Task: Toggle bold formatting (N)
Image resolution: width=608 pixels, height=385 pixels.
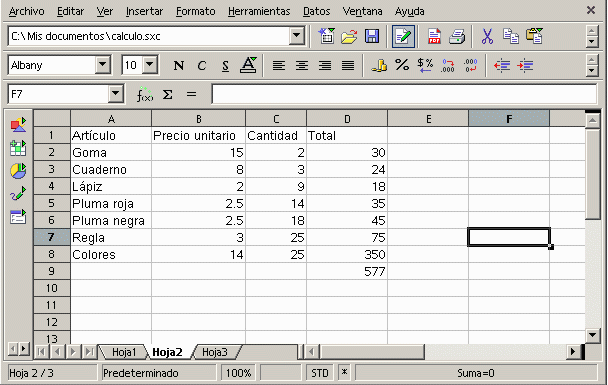Action: [178, 65]
